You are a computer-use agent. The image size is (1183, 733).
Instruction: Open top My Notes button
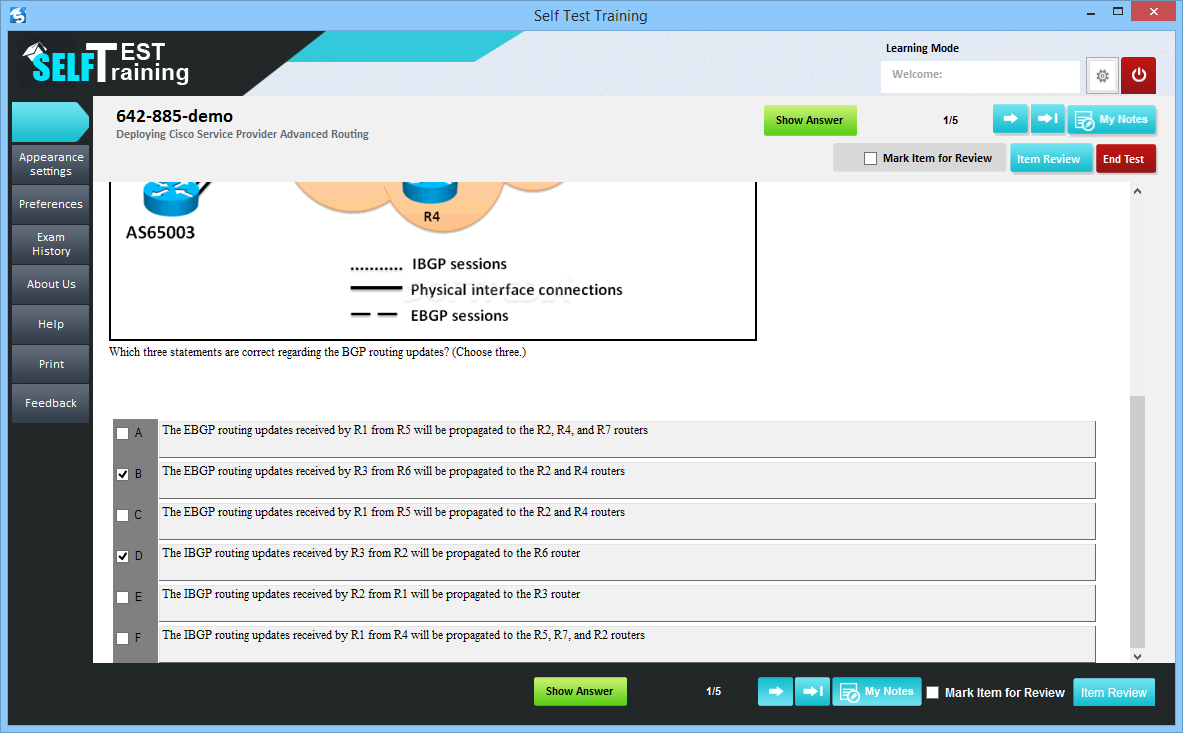[1111, 119]
